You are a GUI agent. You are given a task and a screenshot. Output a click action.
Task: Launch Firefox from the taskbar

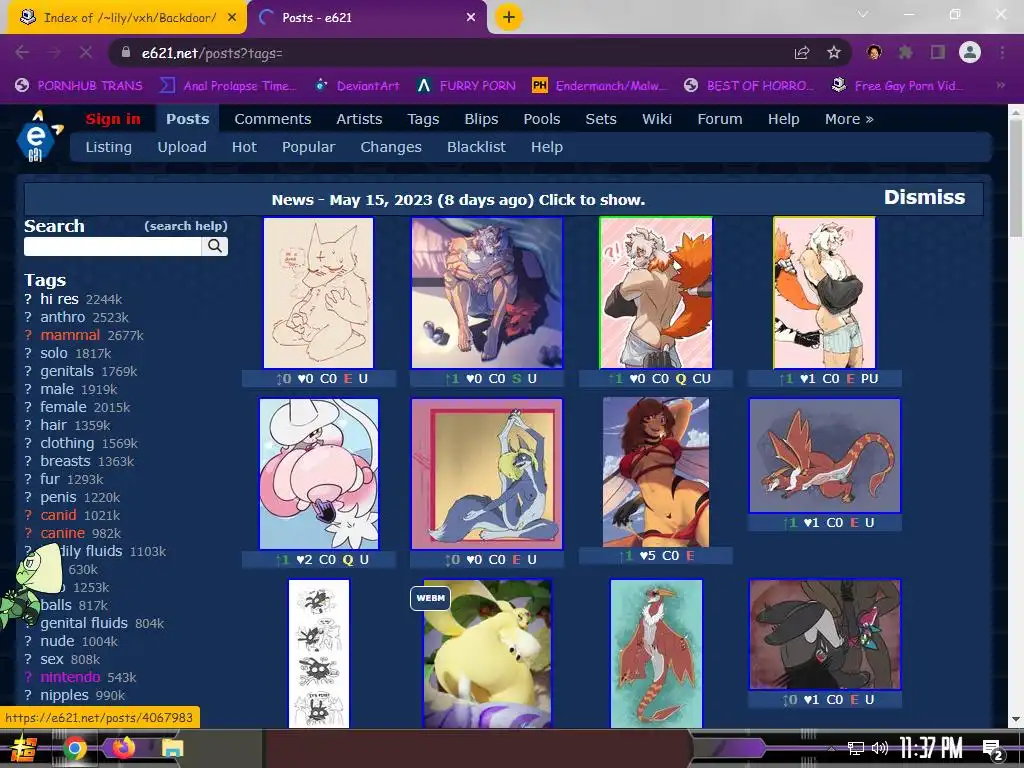pos(123,747)
